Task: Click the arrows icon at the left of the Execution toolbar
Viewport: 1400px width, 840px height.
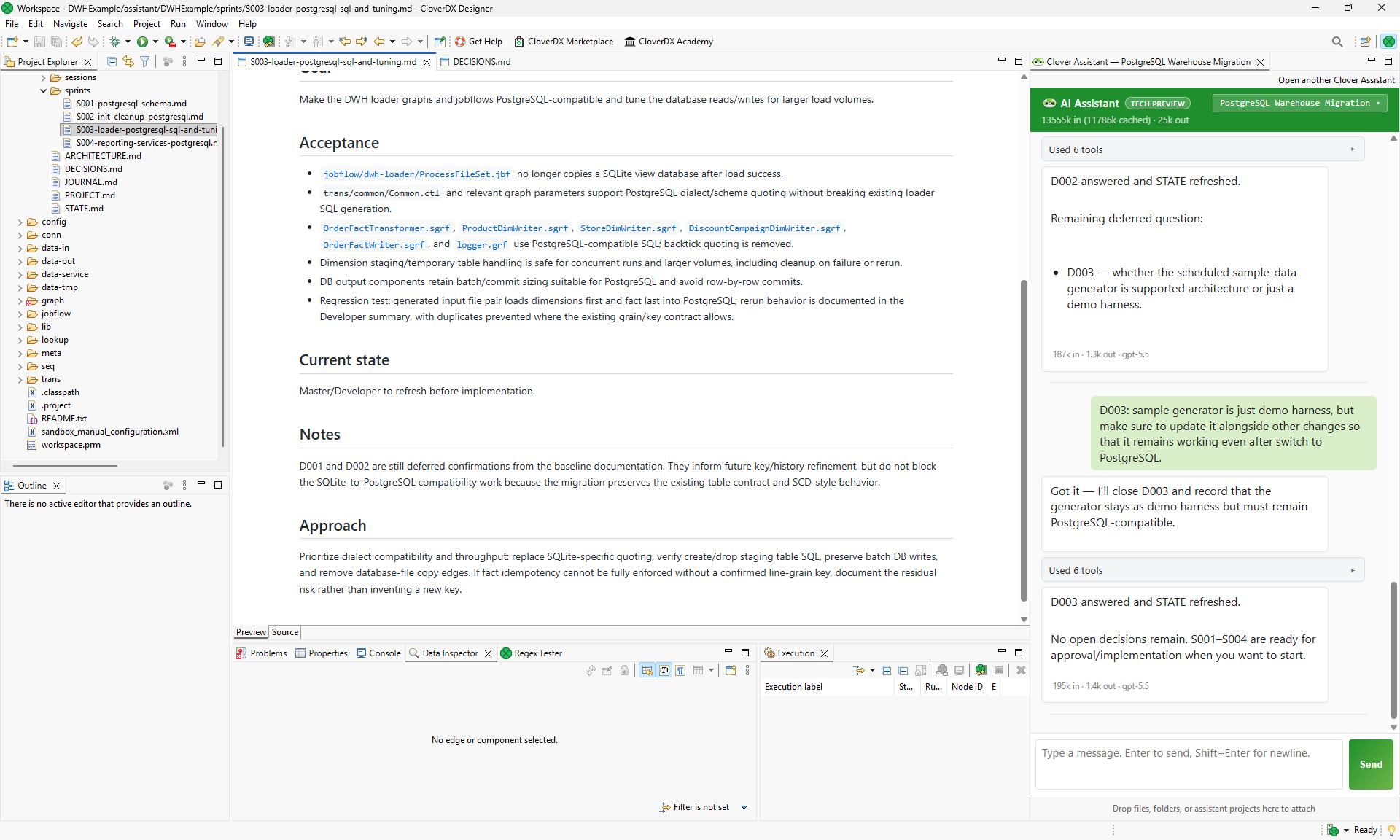Action: (x=859, y=670)
